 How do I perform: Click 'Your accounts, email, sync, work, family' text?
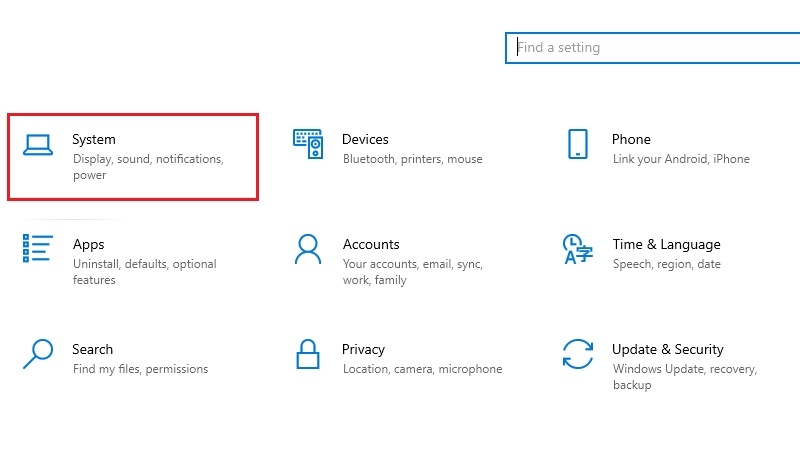(413, 272)
